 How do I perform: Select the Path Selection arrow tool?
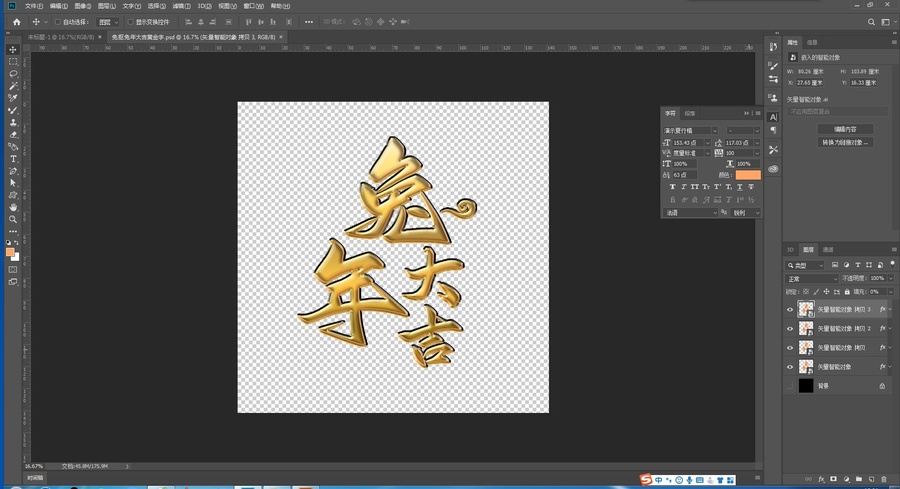pyautogui.click(x=13, y=183)
